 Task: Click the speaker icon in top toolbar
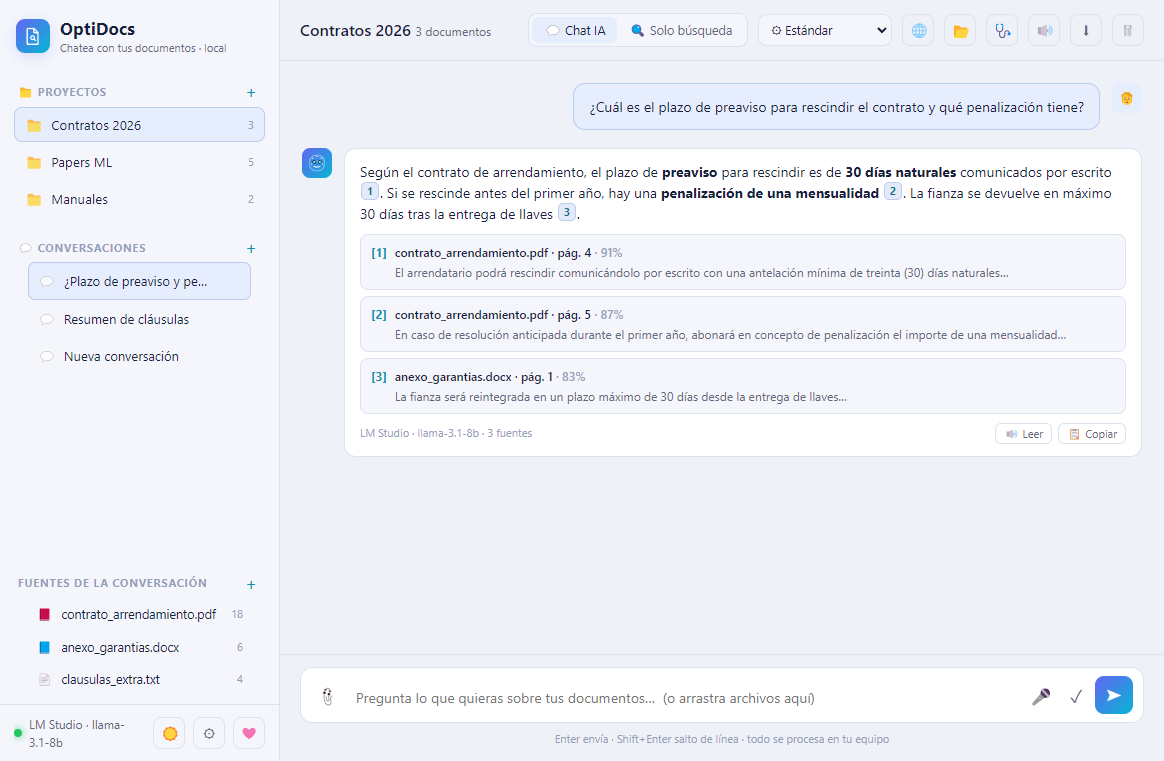tap(1044, 30)
